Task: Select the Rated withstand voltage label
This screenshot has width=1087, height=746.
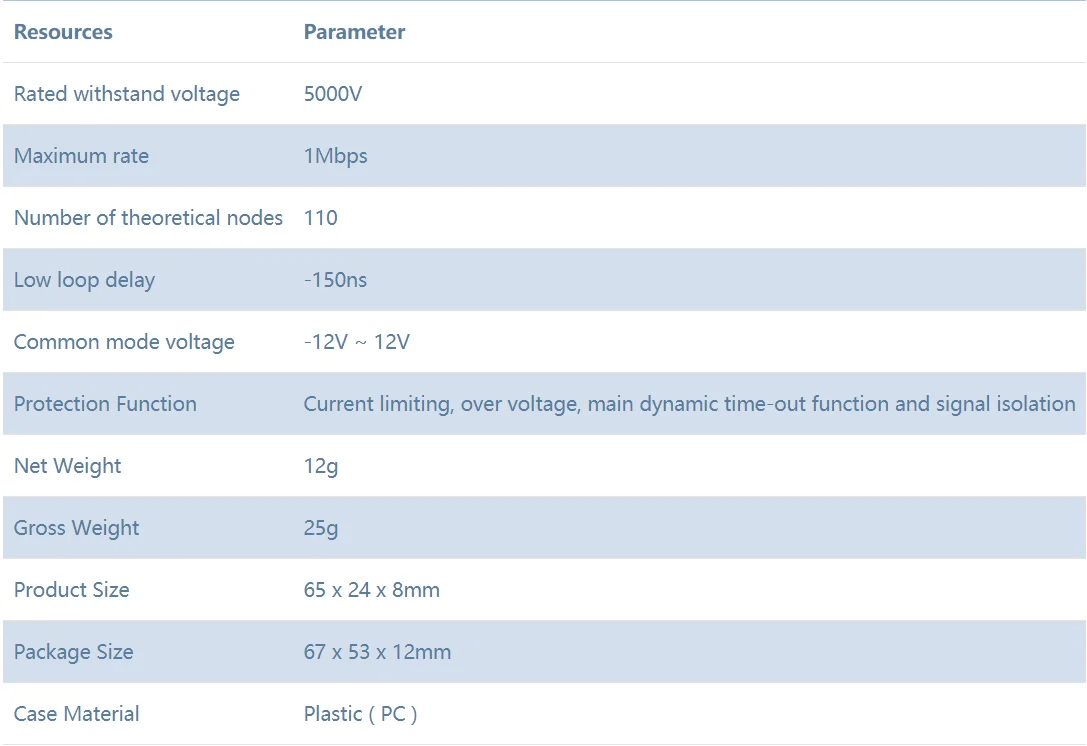Action: [127, 94]
